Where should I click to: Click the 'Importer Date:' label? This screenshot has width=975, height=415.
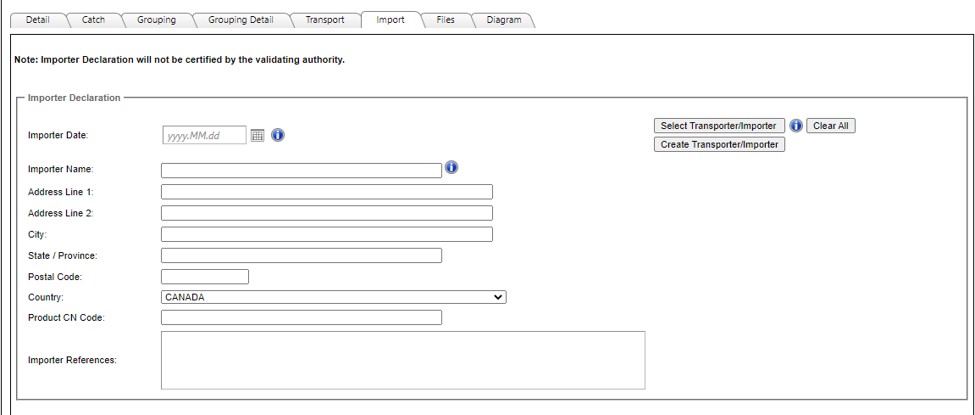pos(58,135)
